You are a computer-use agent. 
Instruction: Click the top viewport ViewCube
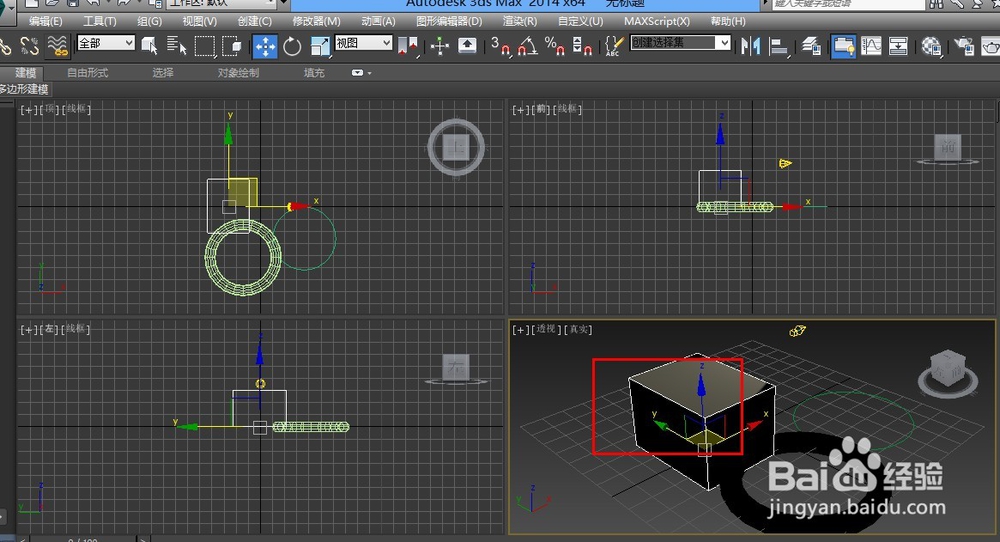(x=456, y=147)
